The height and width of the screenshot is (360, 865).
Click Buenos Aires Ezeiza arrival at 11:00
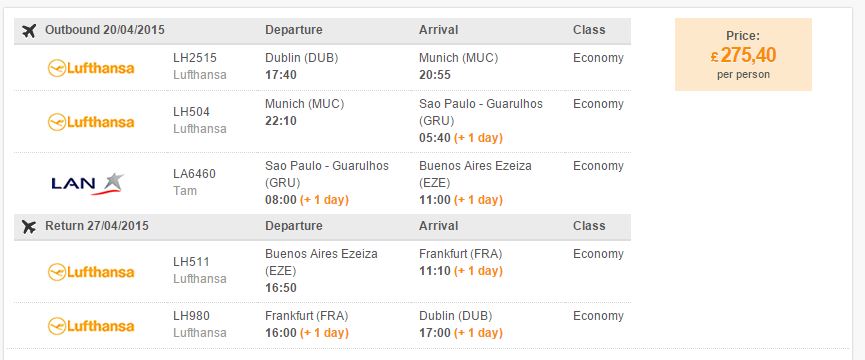point(476,182)
